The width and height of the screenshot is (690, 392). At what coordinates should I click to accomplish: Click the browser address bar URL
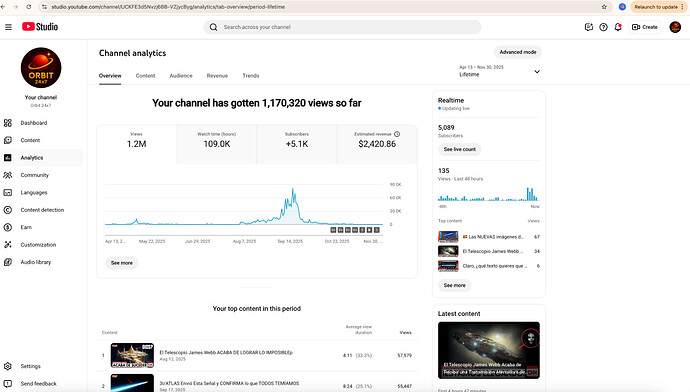[168, 7]
